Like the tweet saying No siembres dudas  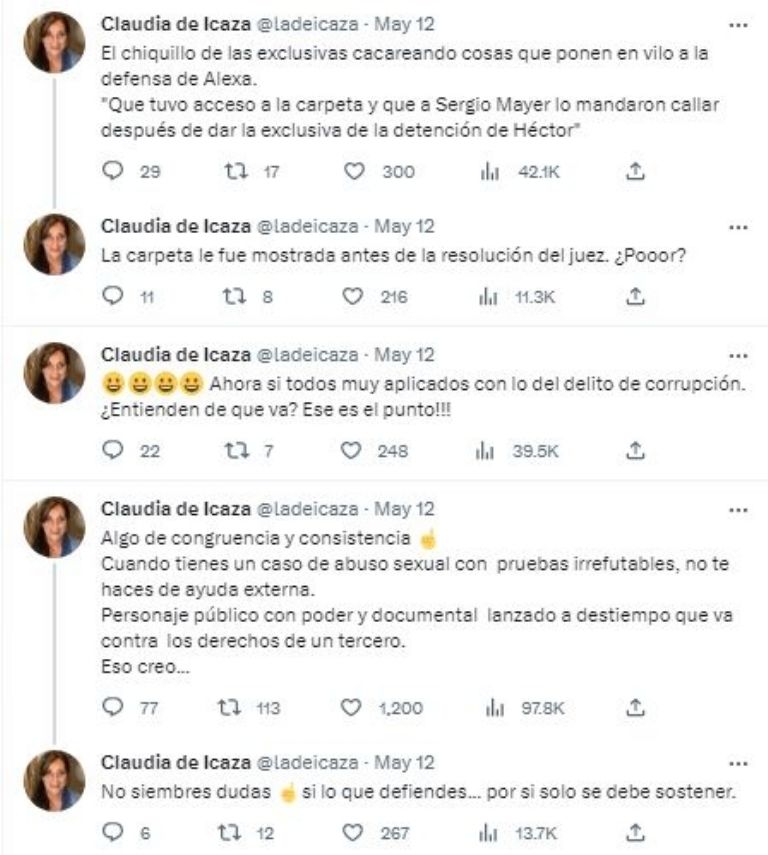pos(354,828)
